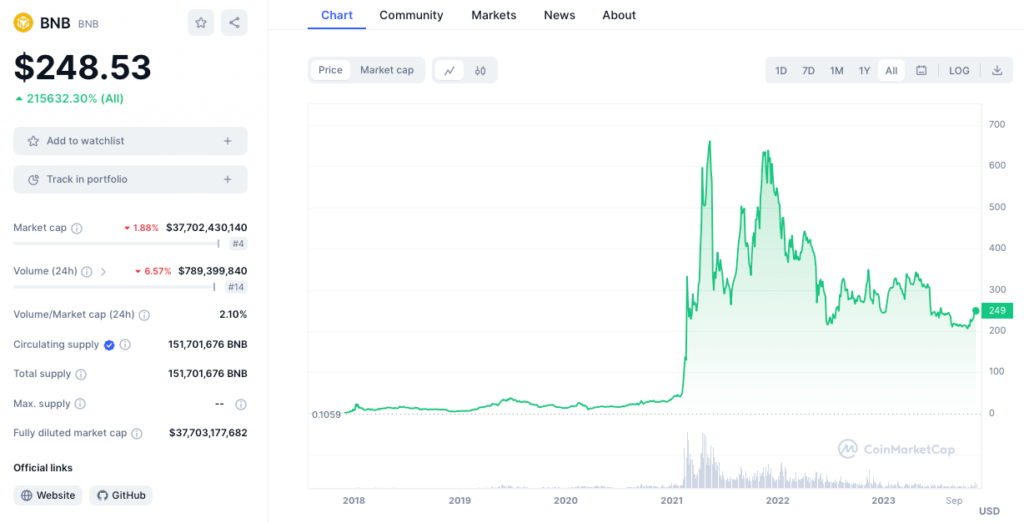
Task: Click the #4 market cap rank badge
Action: 238,244
